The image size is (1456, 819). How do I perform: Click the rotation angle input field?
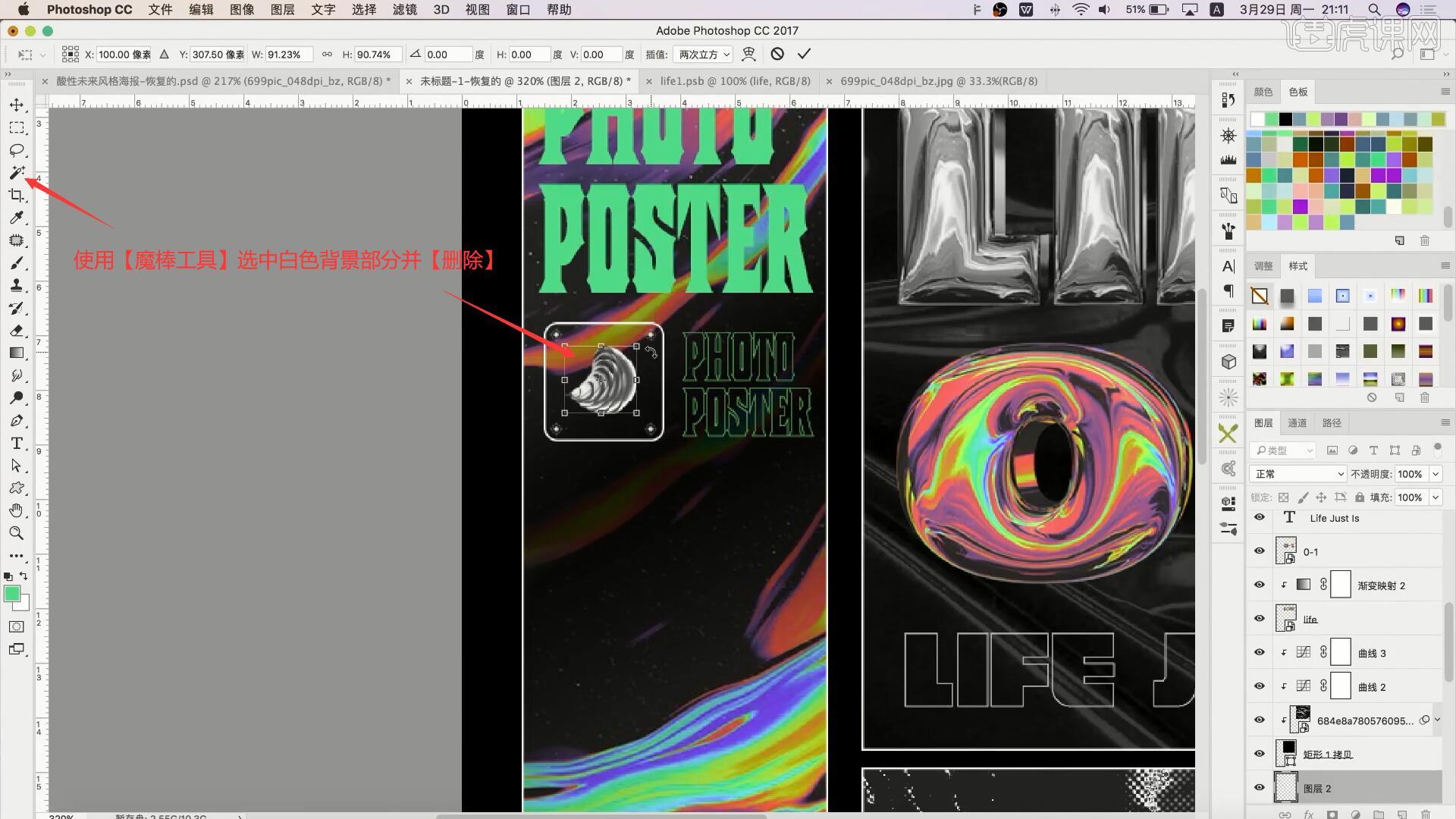pos(448,55)
